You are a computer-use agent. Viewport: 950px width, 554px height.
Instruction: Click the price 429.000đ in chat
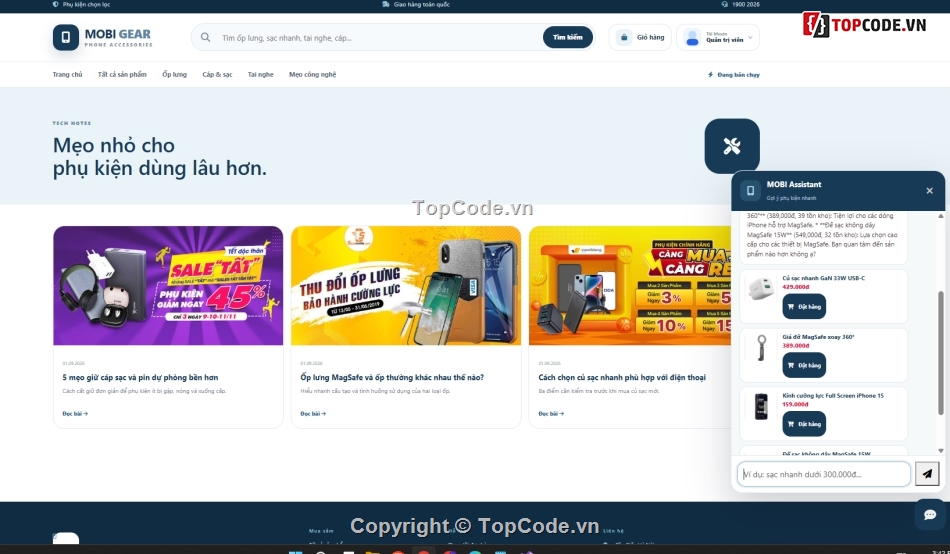796,287
